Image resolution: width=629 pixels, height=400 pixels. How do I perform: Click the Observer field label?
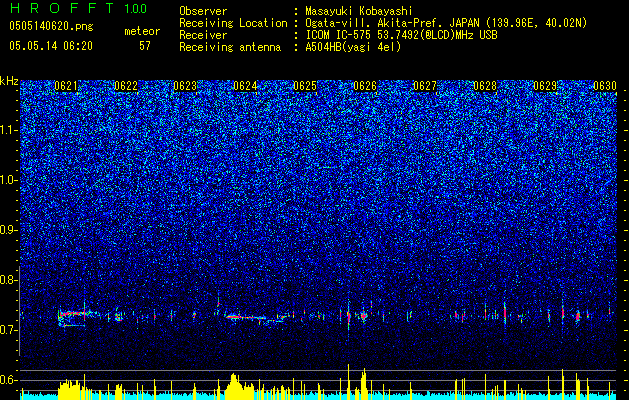[x=203, y=11]
